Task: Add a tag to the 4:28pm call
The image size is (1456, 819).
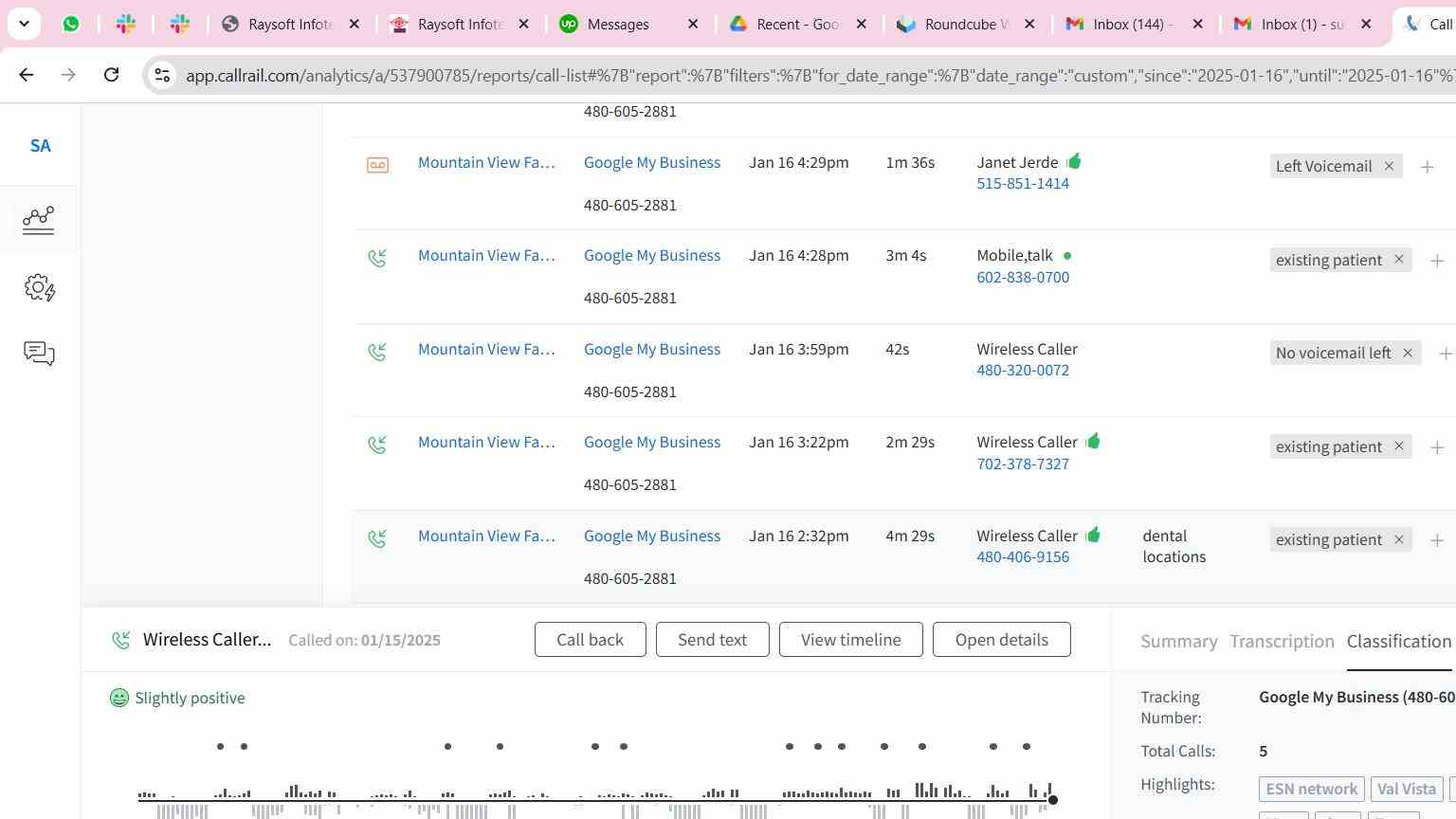Action: (1437, 260)
